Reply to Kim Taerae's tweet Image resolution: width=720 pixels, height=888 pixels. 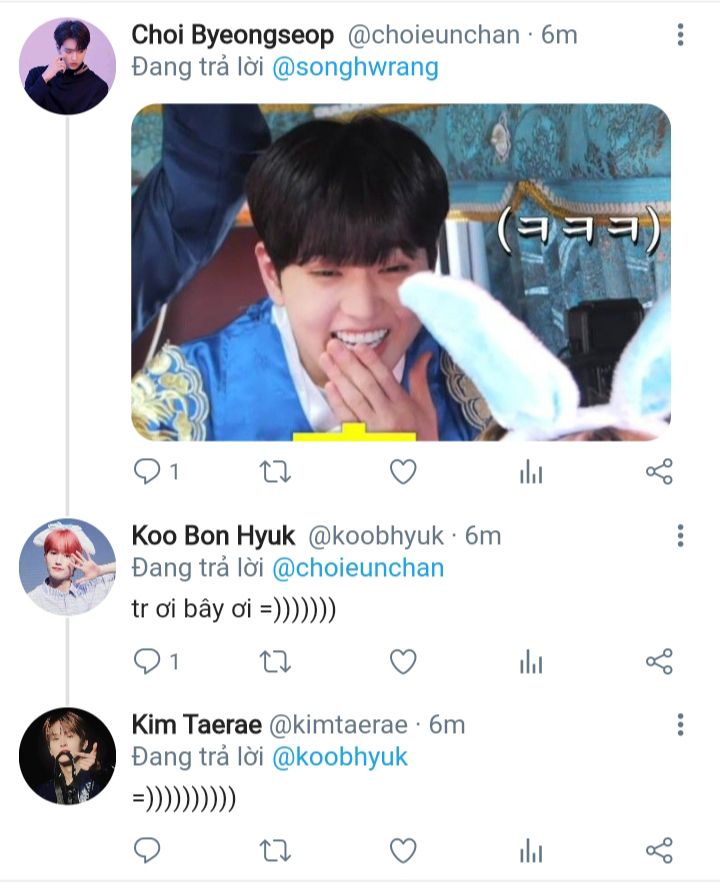[x=148, y=850]
